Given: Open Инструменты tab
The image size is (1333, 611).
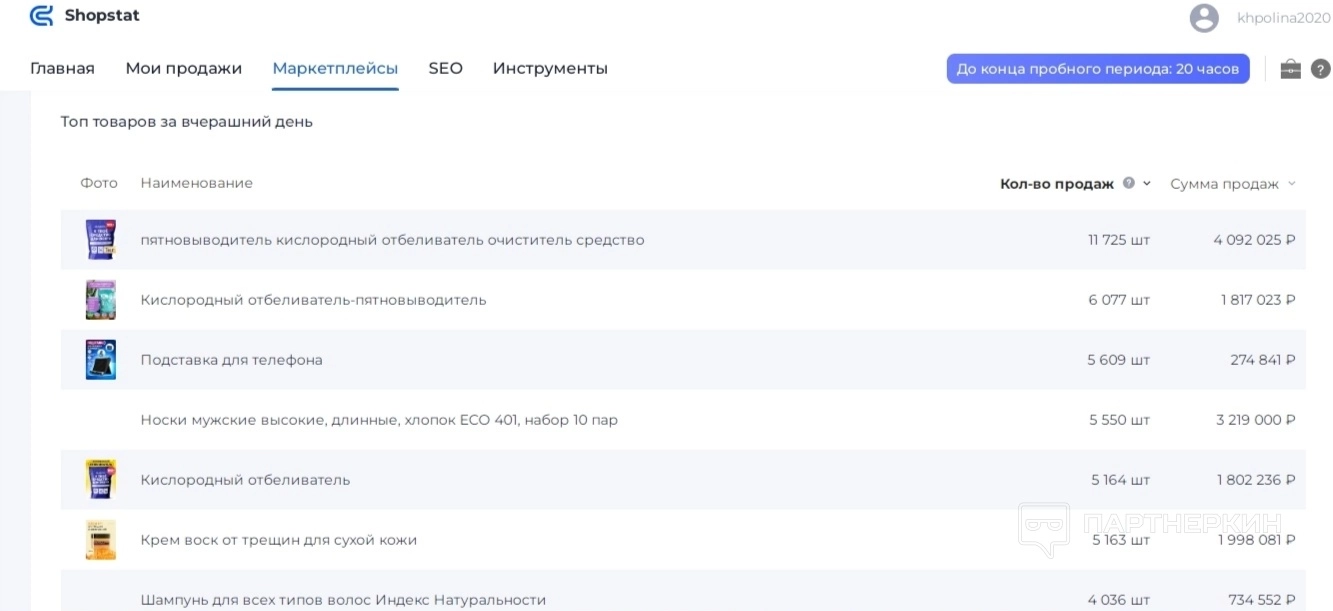Looking at the screenshot, I should 550,68.
